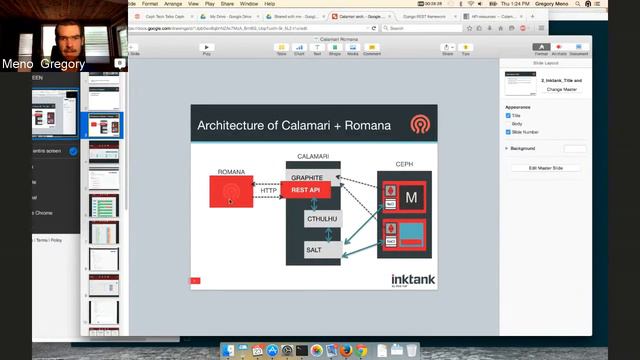Viewport: 640px width, 360px height.
Task: Select the REST API box on slide
Action: [x=306, y=190]
